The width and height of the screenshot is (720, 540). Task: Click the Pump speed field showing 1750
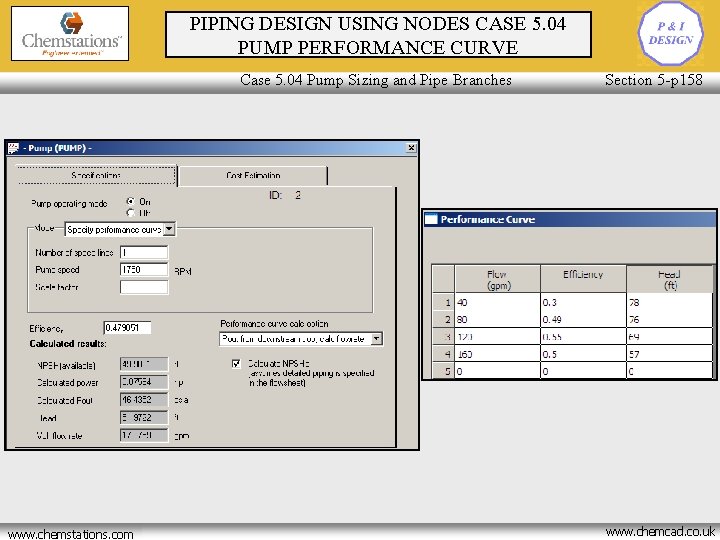[x=144, y=270]
